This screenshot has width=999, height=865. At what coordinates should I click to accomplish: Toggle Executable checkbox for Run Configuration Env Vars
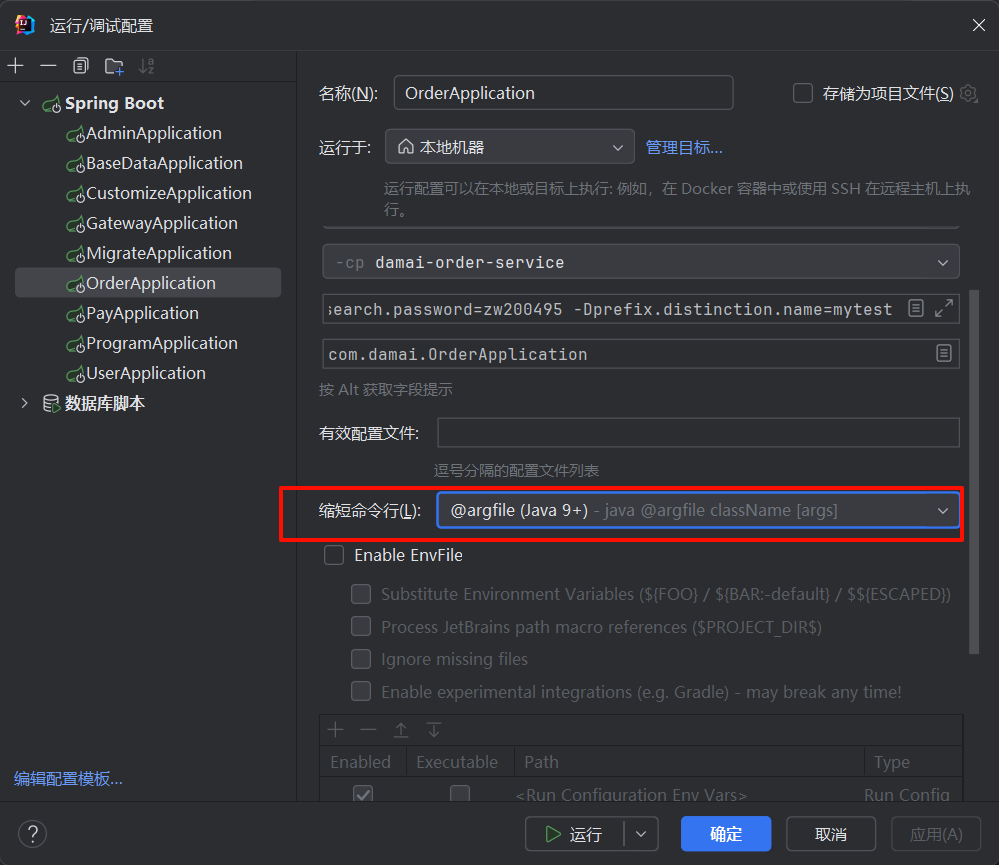[460, 793]
